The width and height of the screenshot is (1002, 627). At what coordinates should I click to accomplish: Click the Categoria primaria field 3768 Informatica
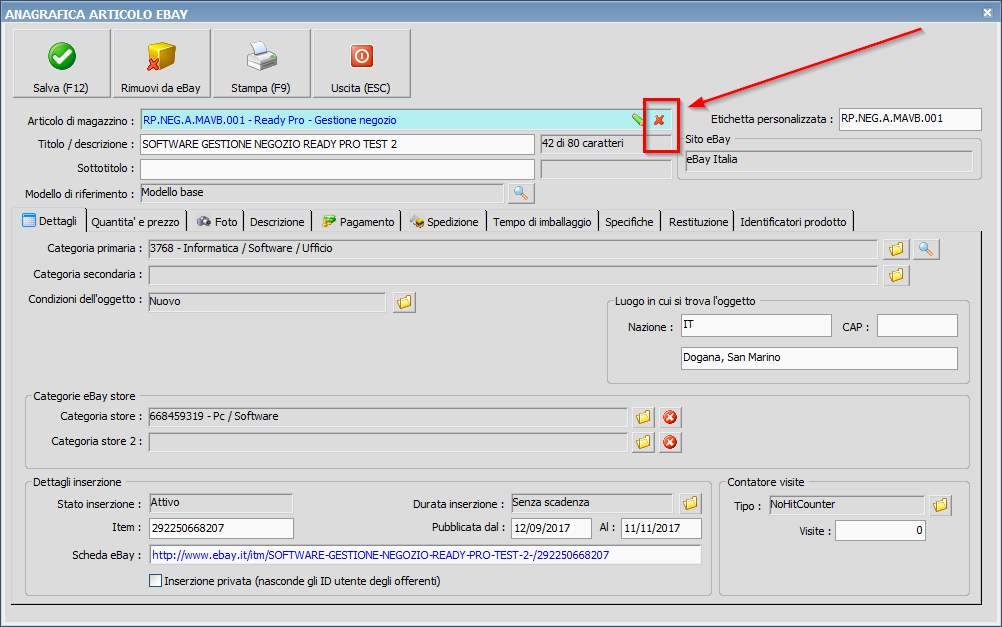point(513,249)
